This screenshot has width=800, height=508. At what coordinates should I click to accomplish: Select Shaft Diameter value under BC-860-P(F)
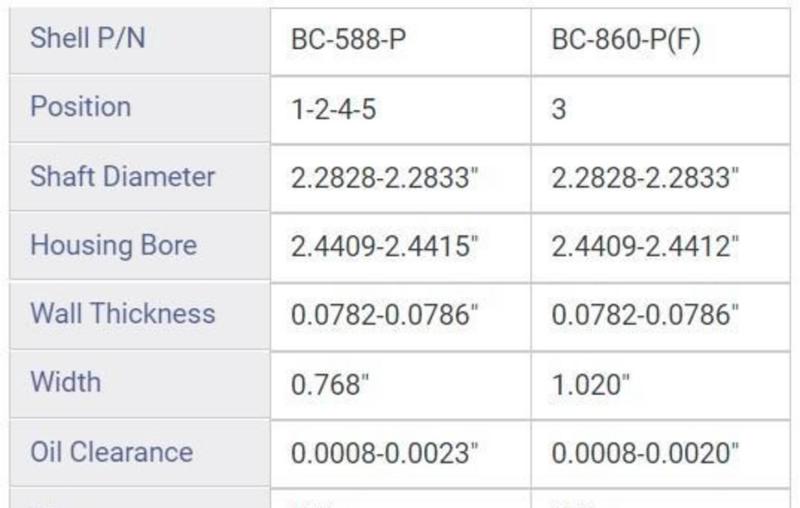point(645,178)
